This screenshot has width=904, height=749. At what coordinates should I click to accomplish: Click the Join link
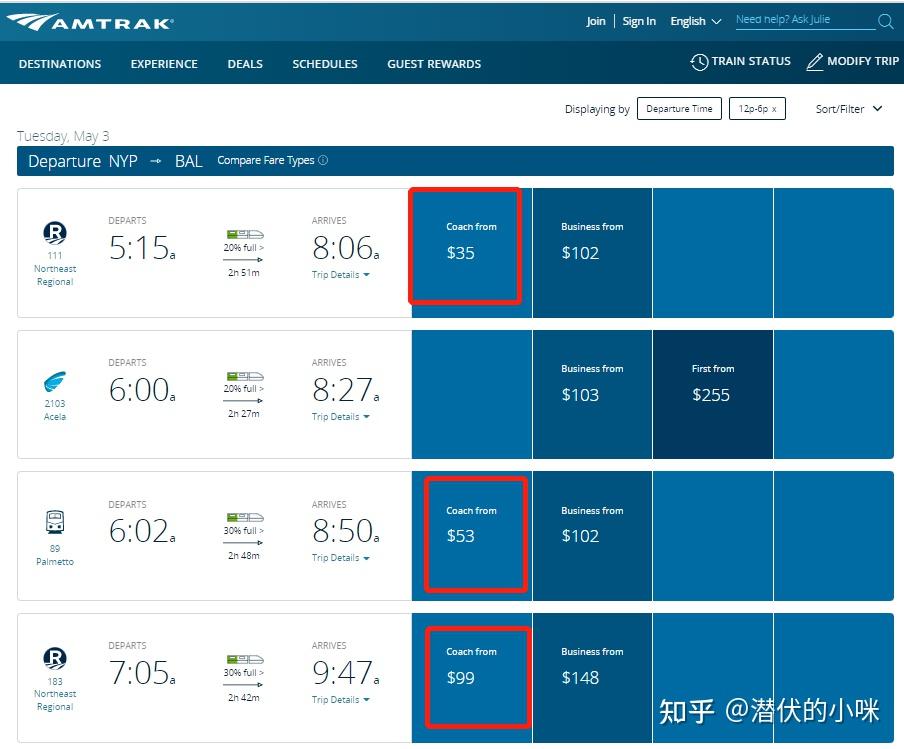pyautogui.click(x=596, y=21)
